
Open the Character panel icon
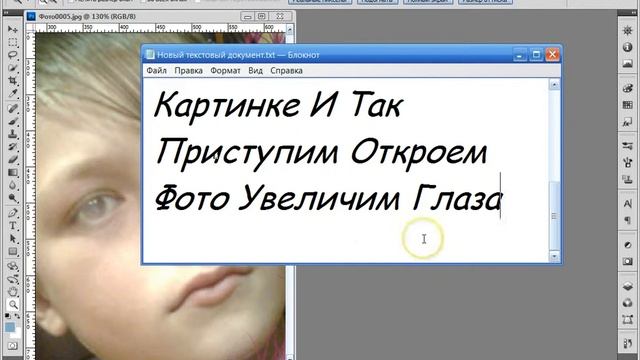(628, 203)
